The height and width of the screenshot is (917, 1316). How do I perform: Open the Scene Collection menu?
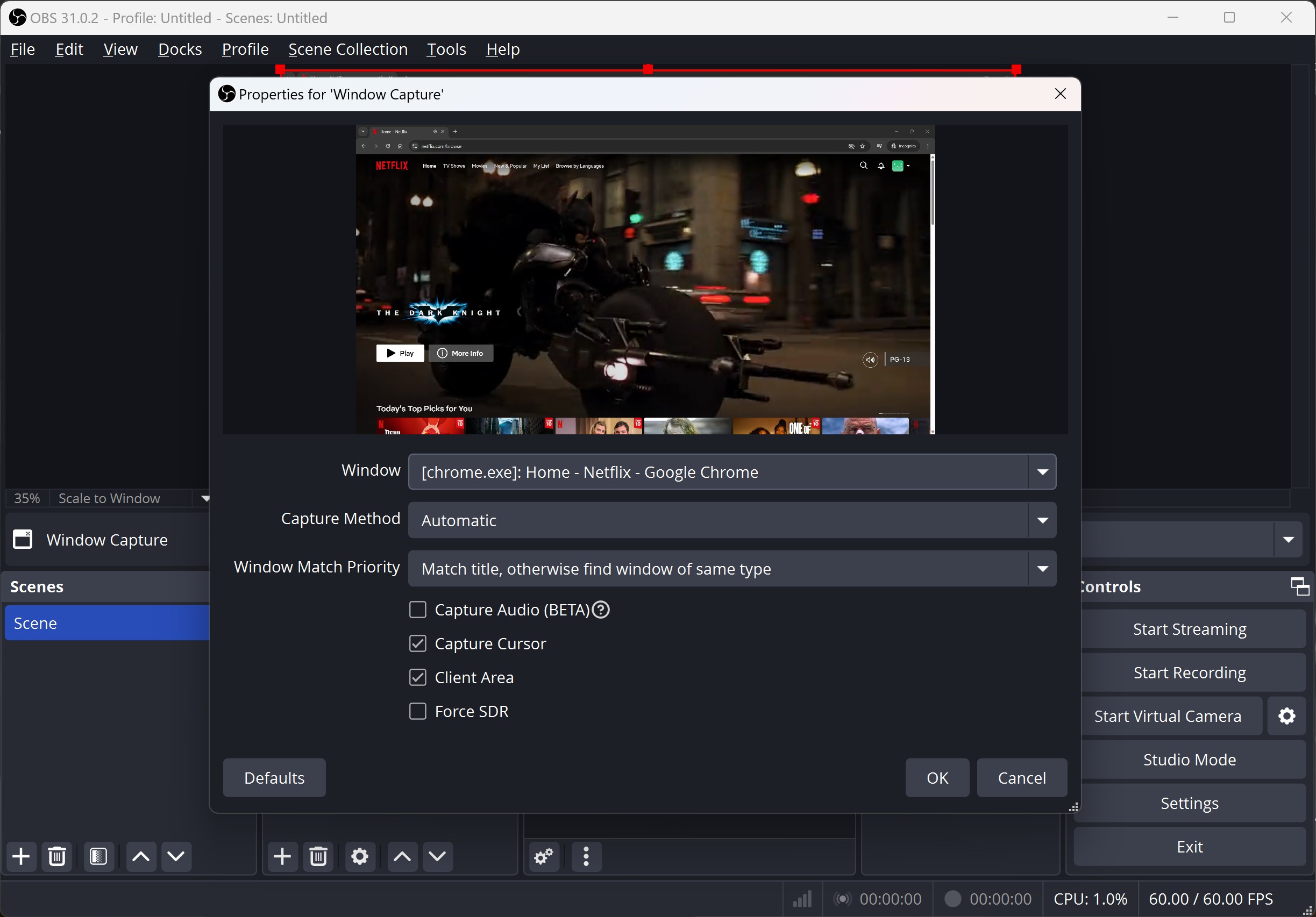click(x=348, y=49)
